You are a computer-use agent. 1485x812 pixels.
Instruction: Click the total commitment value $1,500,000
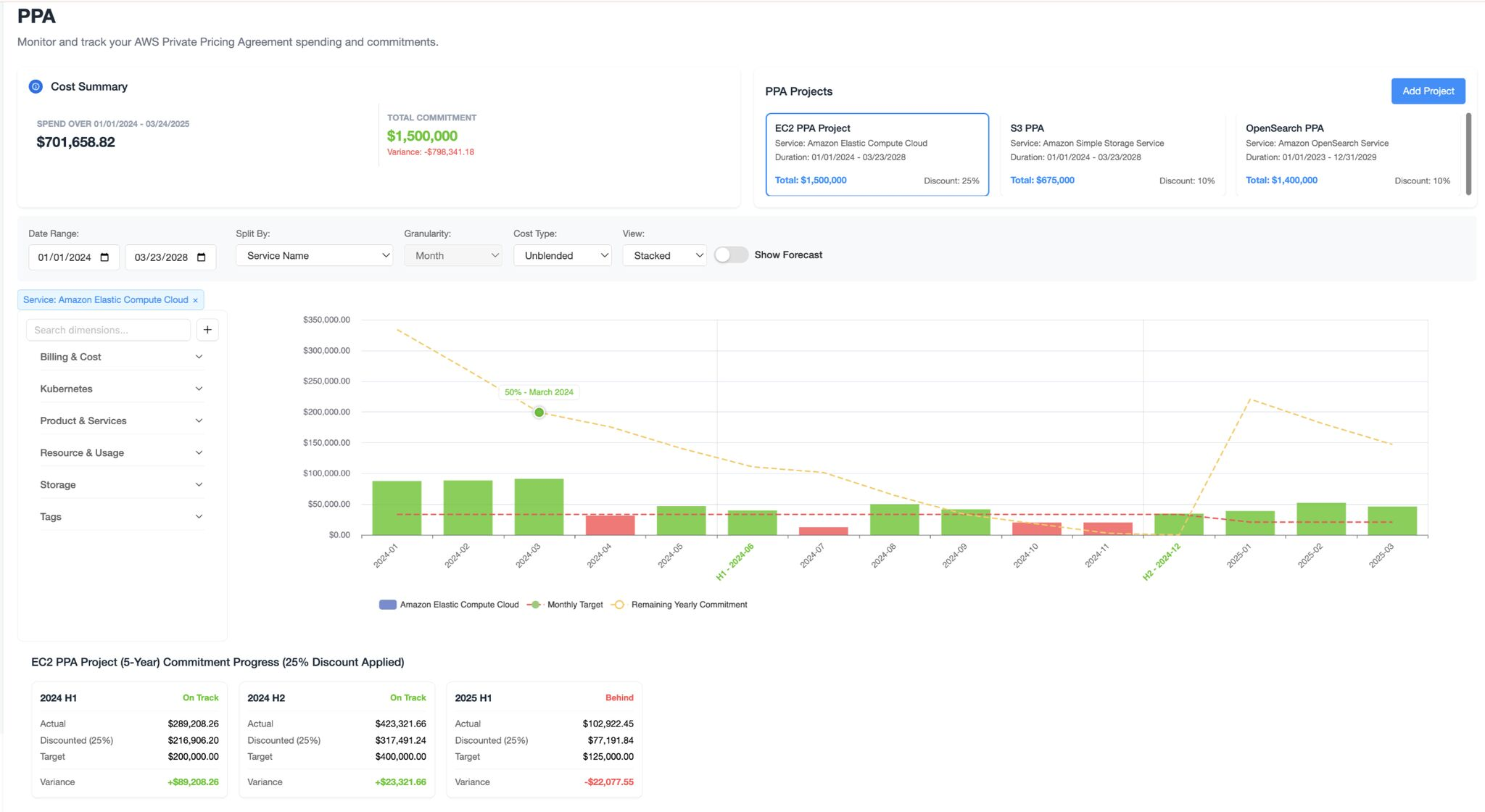point(422,136)
